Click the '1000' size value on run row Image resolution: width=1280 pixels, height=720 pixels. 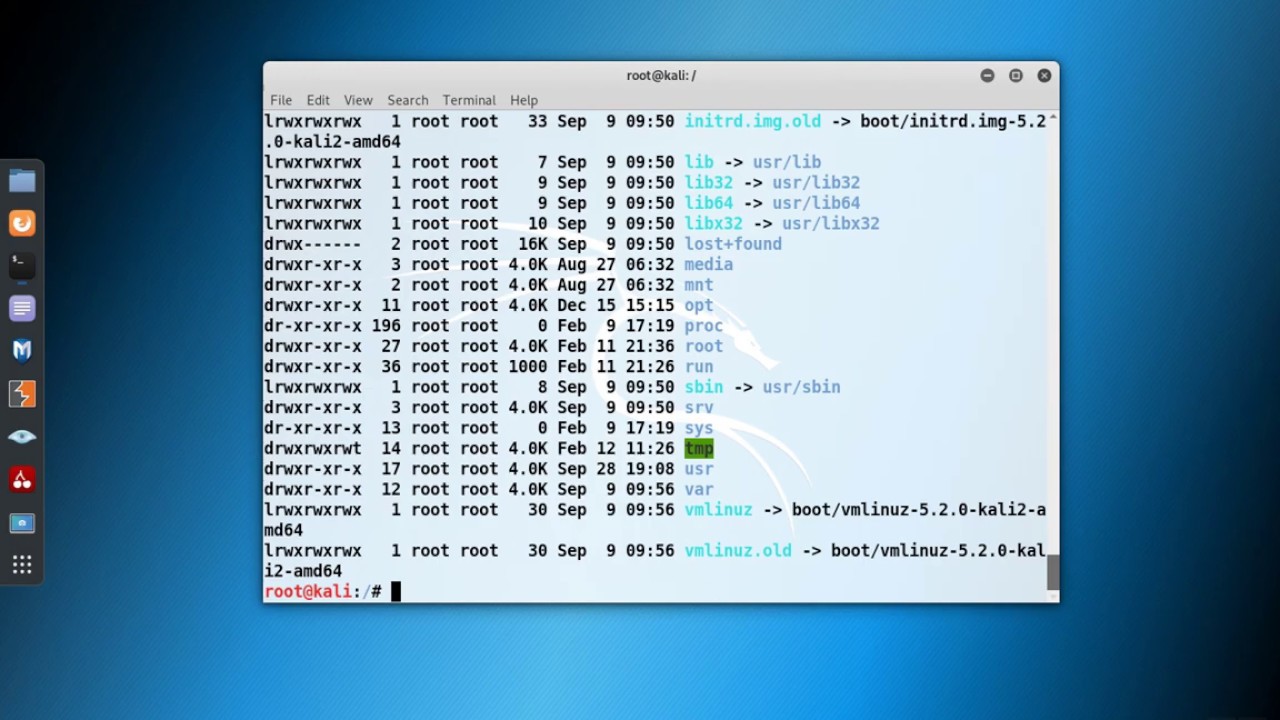point(528,367)
